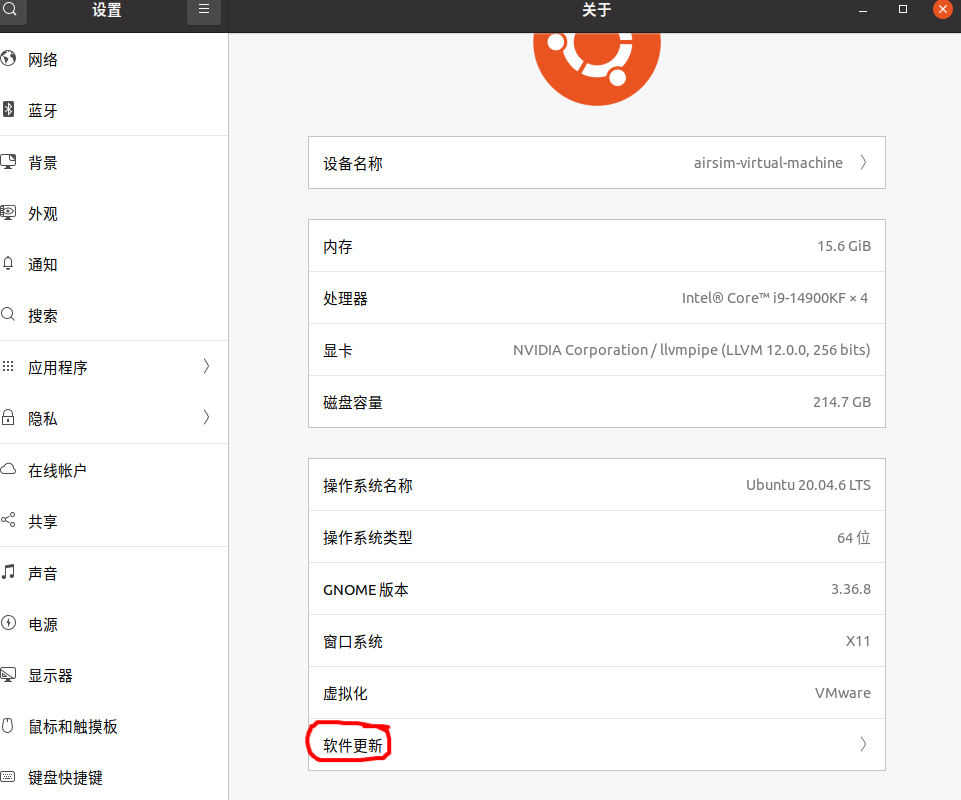Open 声音 settings in the sidebar

pos(114,573)
